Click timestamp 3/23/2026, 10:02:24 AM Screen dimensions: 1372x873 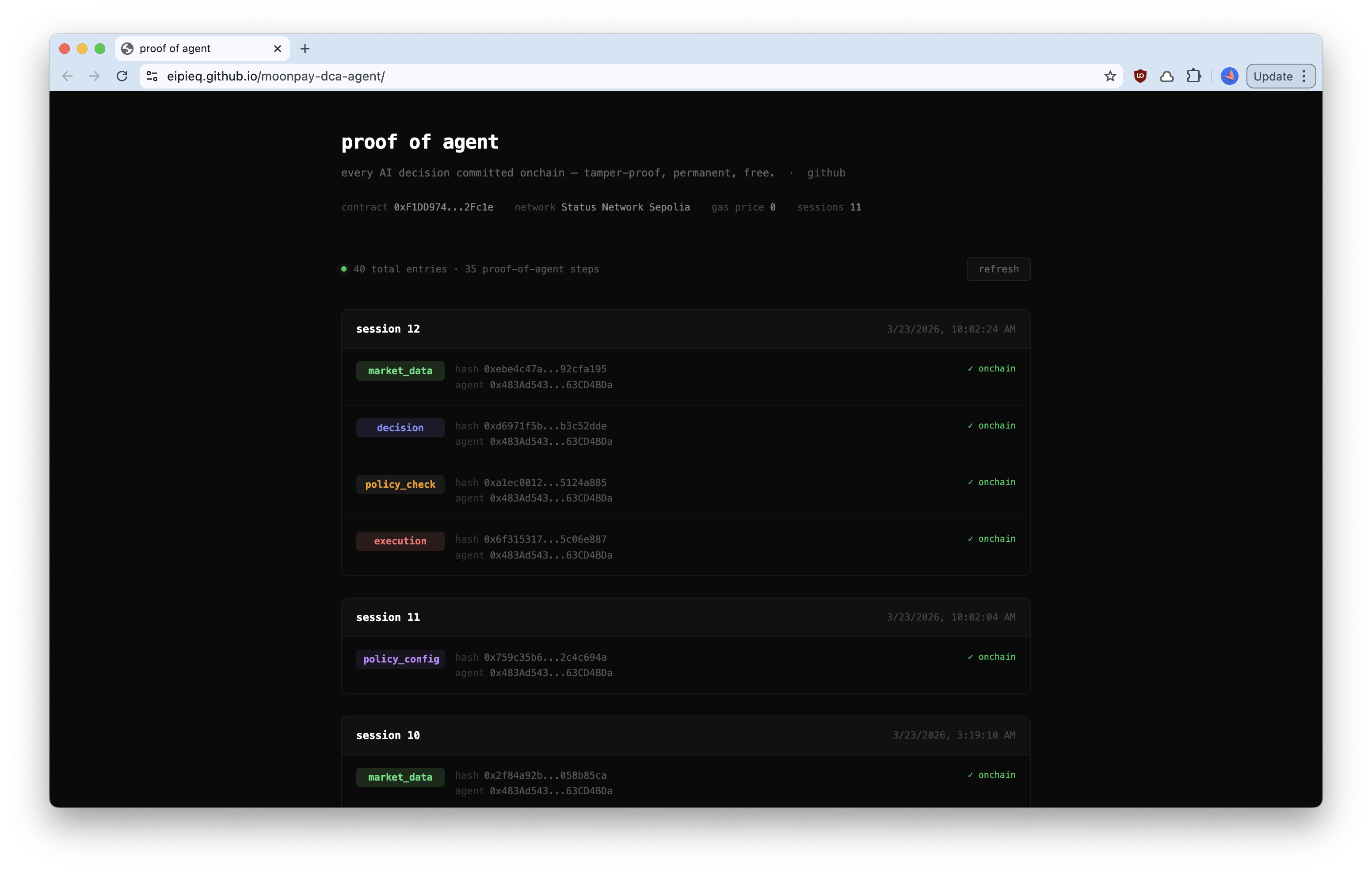(951, 329)
